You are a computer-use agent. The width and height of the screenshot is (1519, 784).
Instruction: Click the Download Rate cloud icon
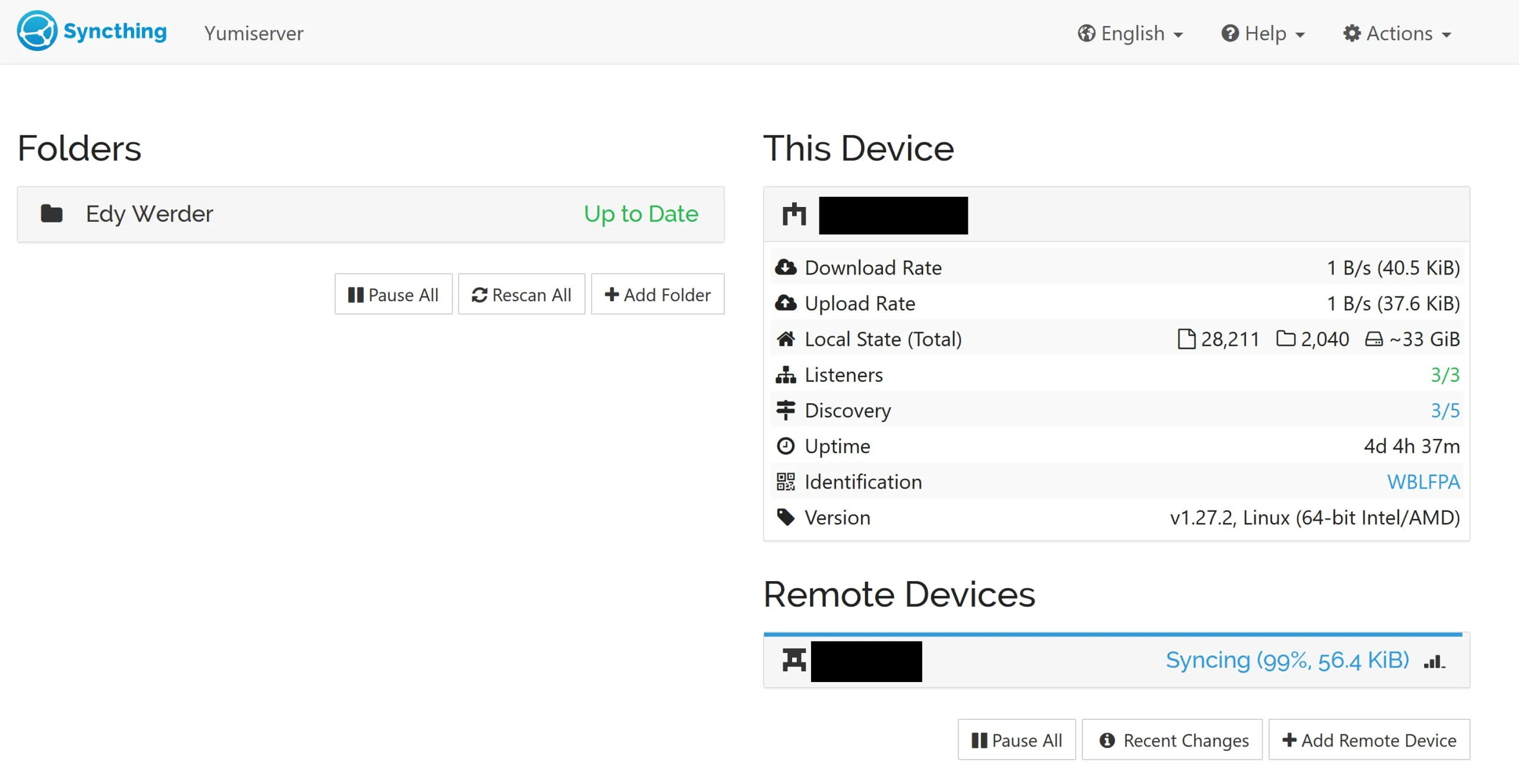pyautogui.click(x=786, y=267)
